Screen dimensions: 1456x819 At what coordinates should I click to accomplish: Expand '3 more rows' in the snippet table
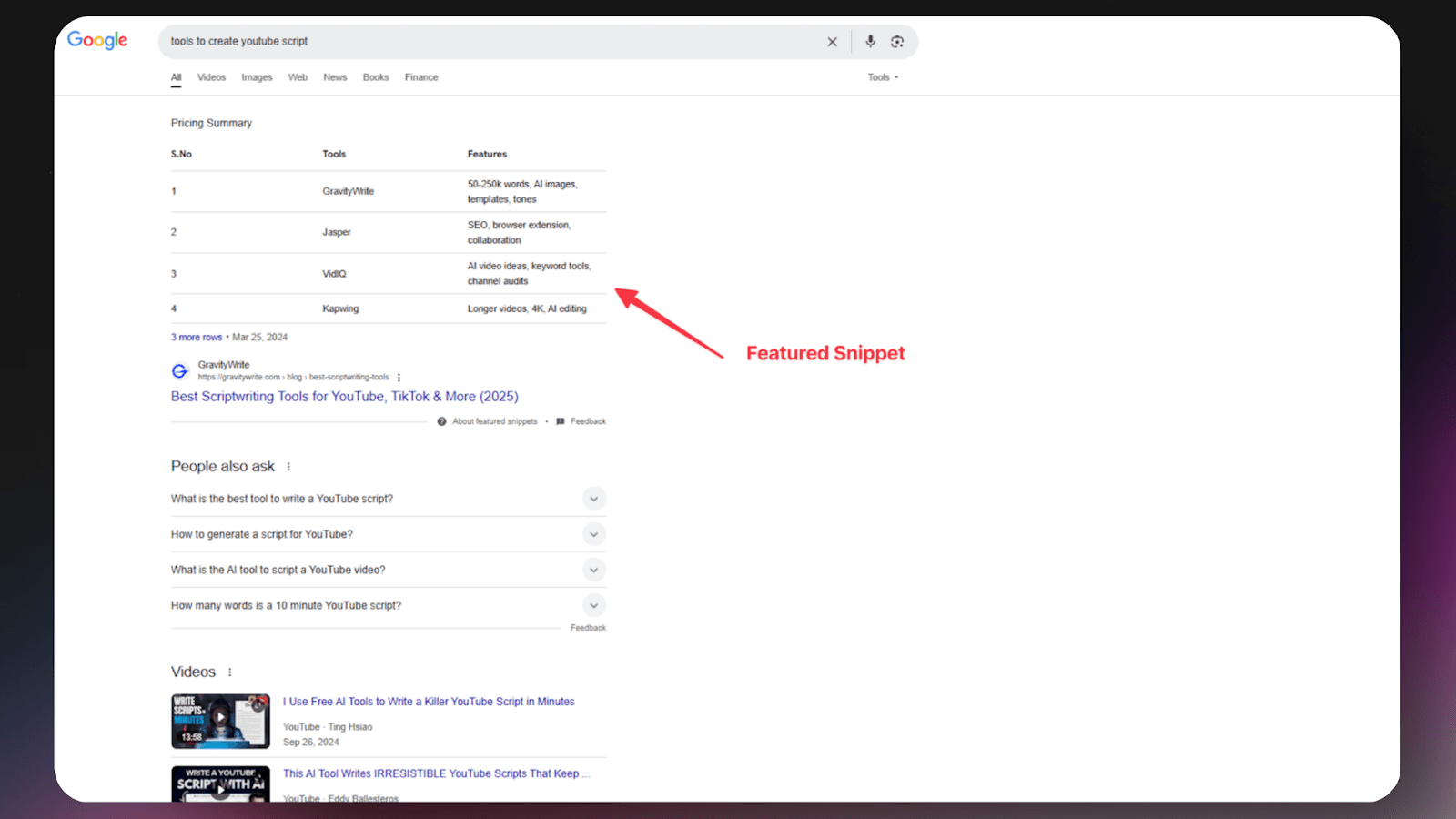197,337
